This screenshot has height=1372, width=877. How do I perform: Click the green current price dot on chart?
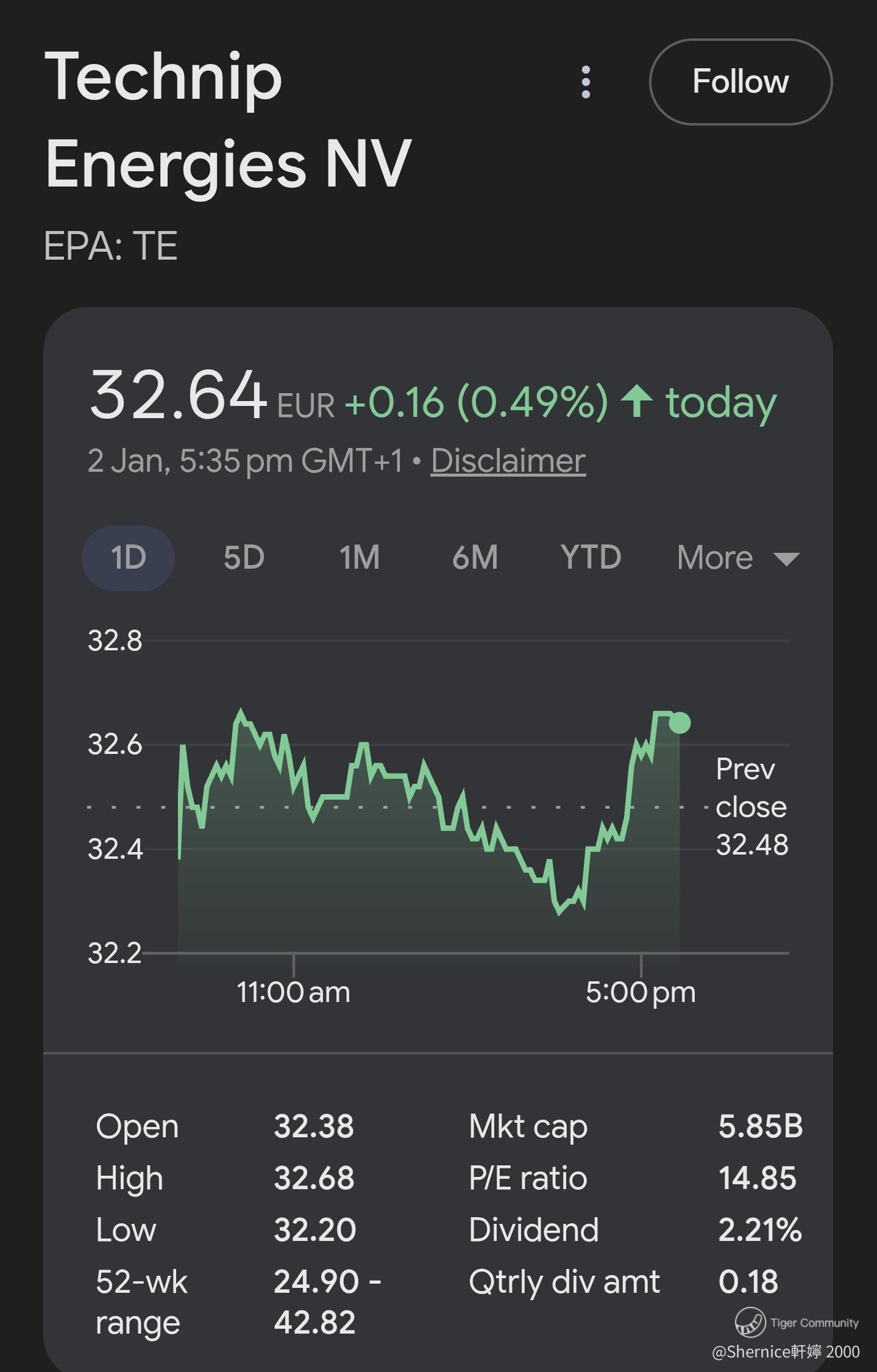[680, 723]
